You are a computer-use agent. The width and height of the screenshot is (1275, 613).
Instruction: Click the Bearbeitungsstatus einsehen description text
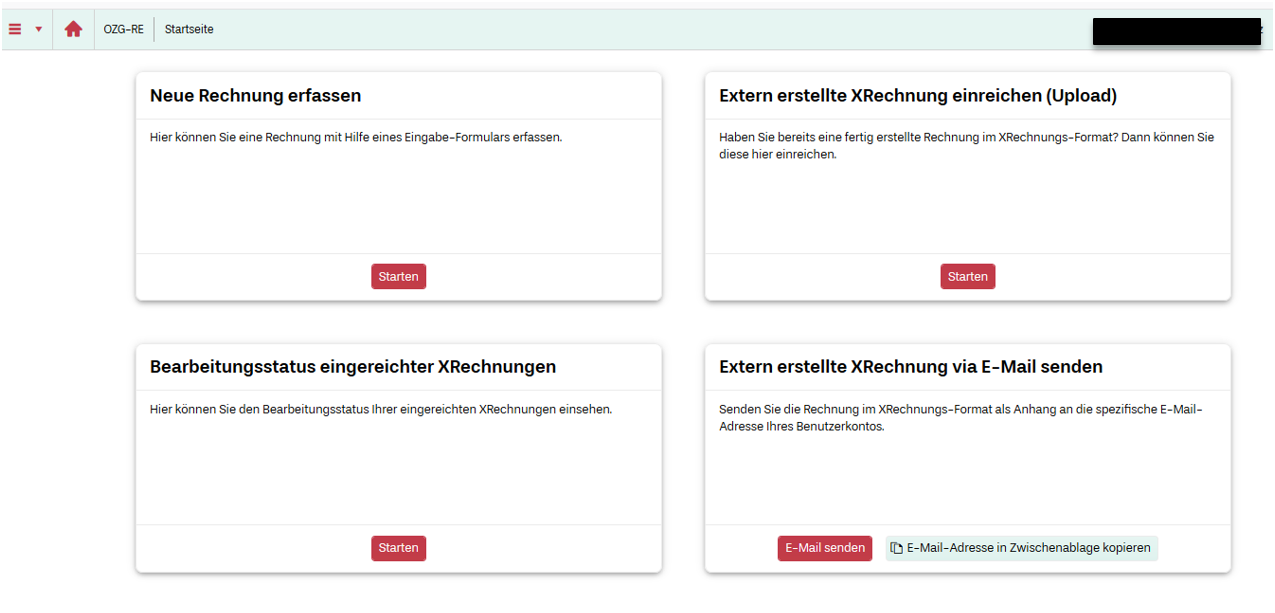380,409
